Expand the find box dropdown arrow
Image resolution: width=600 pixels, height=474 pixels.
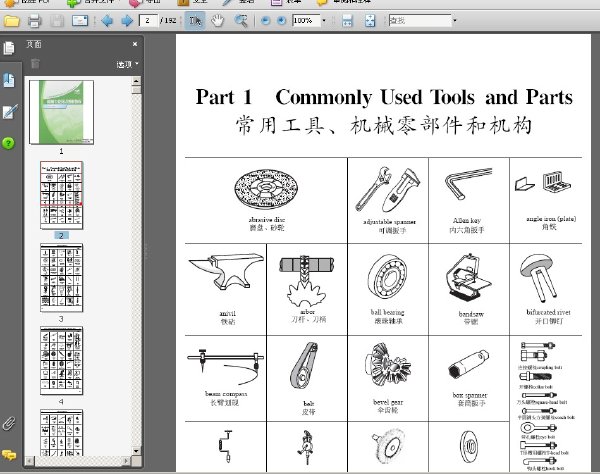tap(455, 20)
